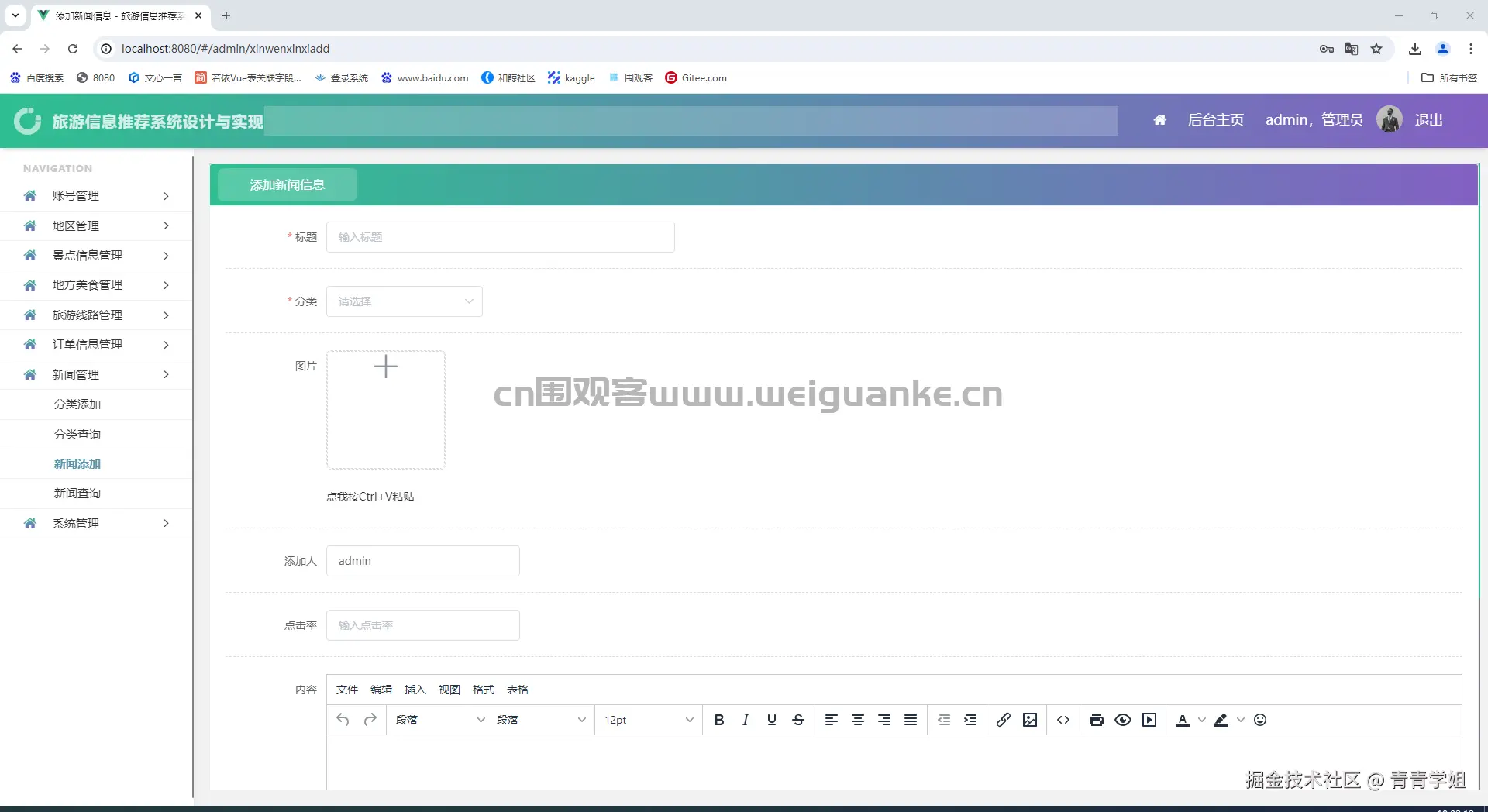Click the 标题 input field
Screen dimensions: 1488x812
(501, 237)
